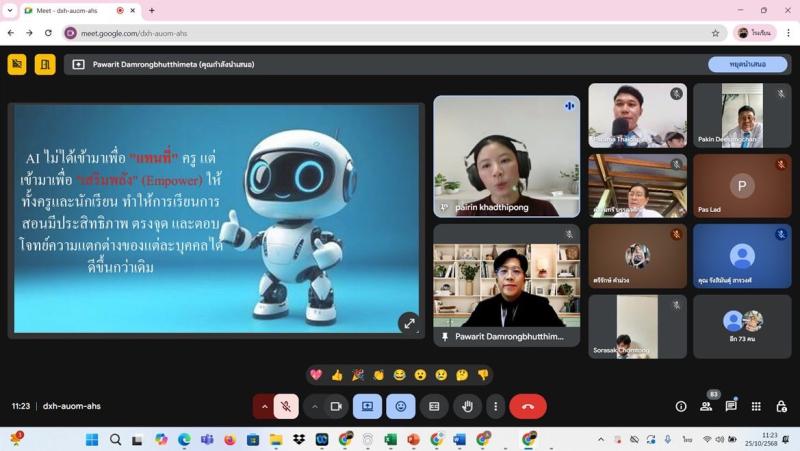The image size is (800, 451).
Task: Click the send reaction smiley button
Action: (401, 406)
